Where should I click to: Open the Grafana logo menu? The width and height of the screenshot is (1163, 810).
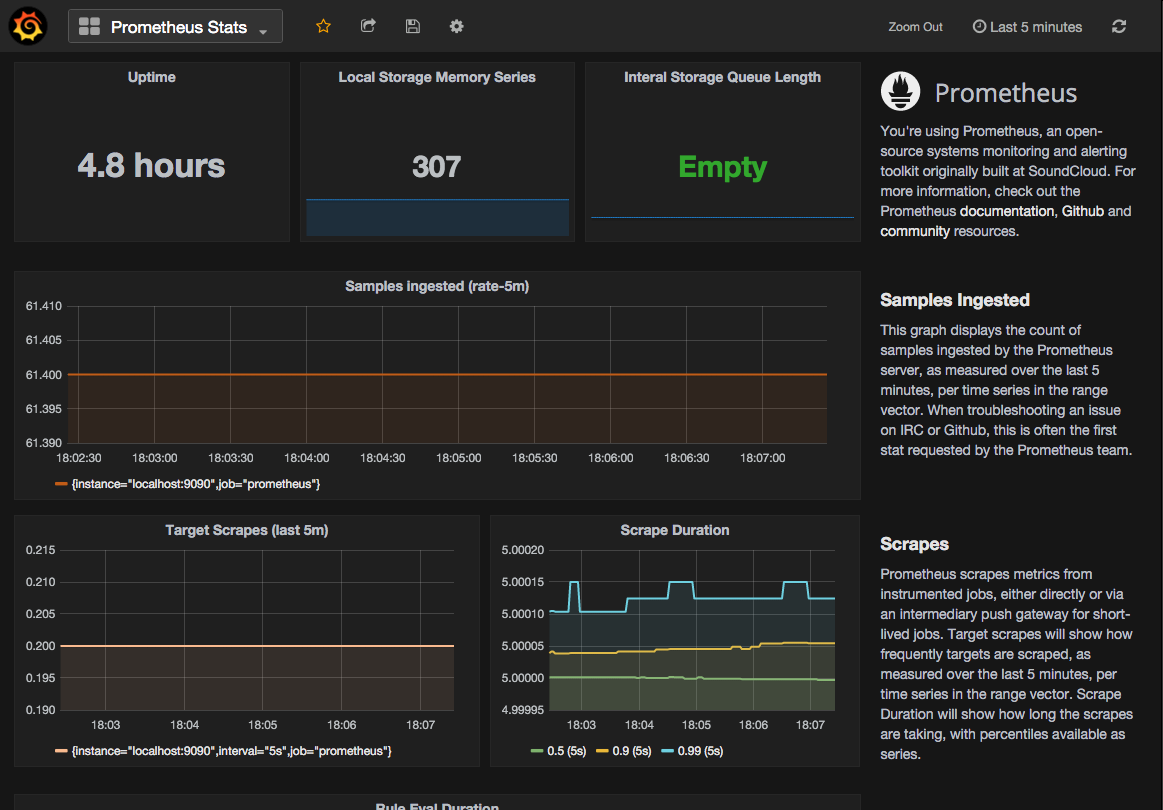tap(28, 26)
